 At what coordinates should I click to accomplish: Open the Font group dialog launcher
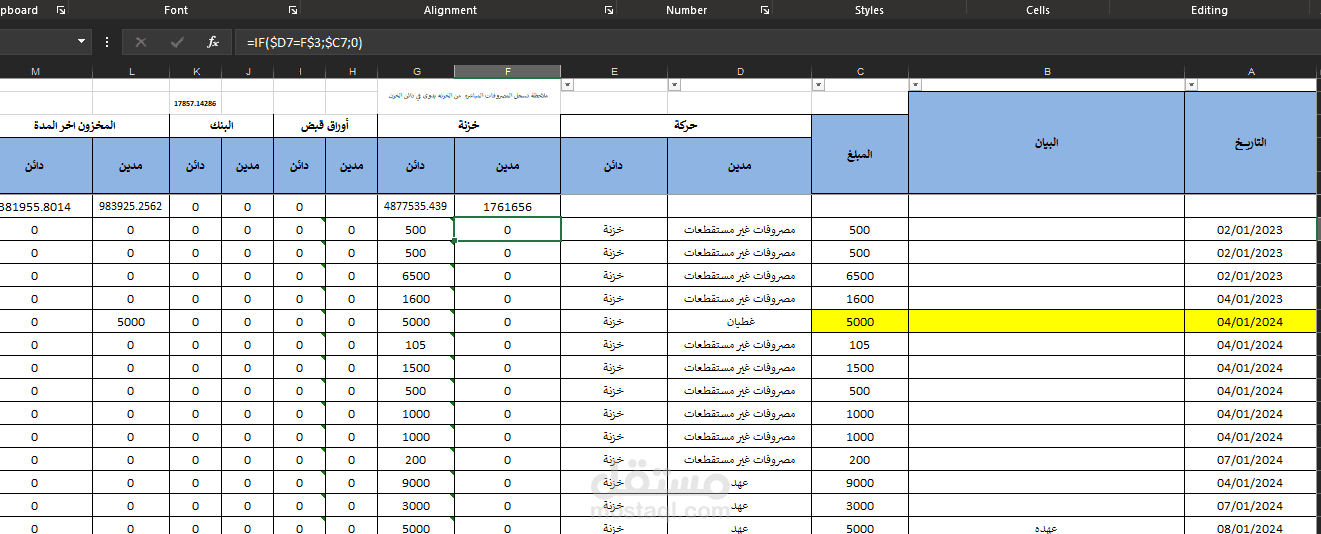pyautogui.click(x=293, y=10)
